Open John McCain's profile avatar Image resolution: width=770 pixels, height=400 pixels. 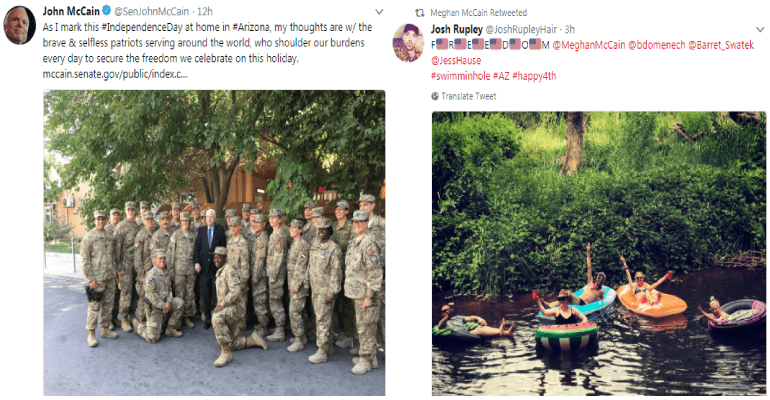click(20, 25)
